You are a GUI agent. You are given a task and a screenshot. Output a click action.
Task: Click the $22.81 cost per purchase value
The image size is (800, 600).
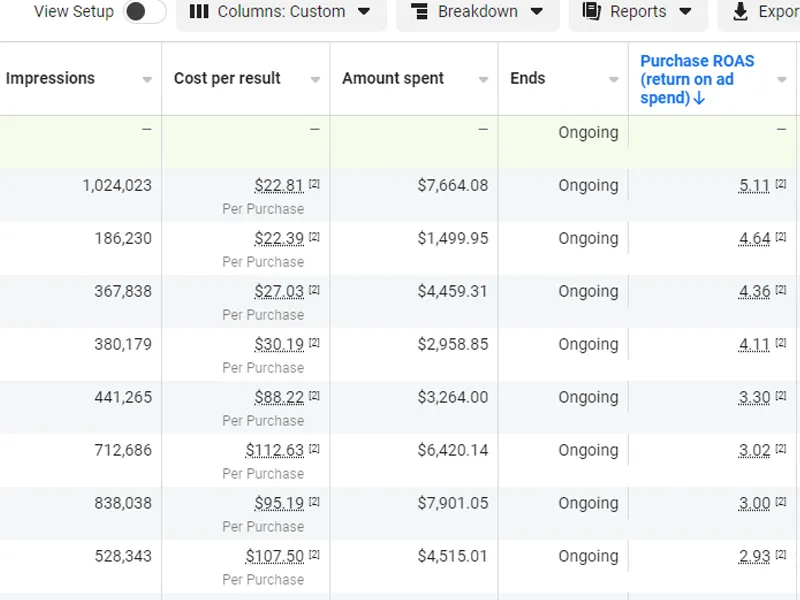click(279, 185)
